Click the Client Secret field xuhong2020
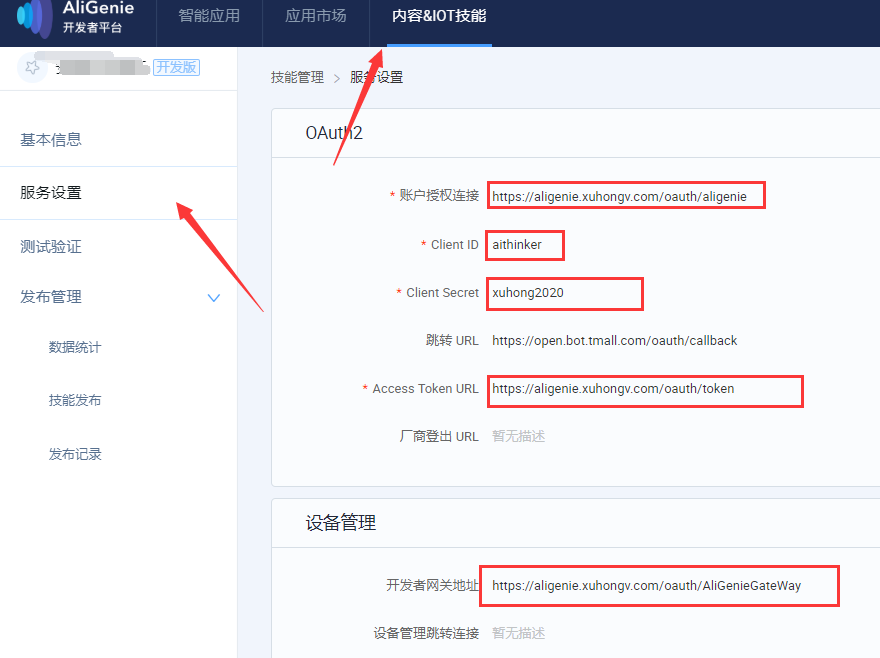This screenshot has width=880, height=658. click(565, 294)
